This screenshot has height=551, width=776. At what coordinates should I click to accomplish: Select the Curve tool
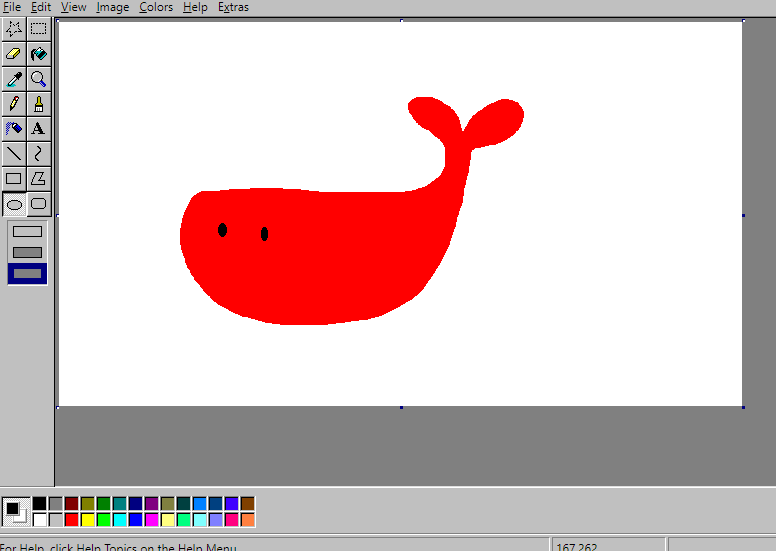coord(39,153)
